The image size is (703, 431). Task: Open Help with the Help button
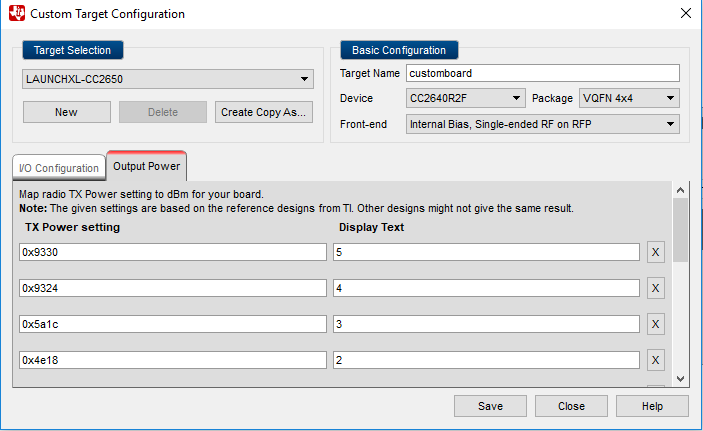pos(652,406)
